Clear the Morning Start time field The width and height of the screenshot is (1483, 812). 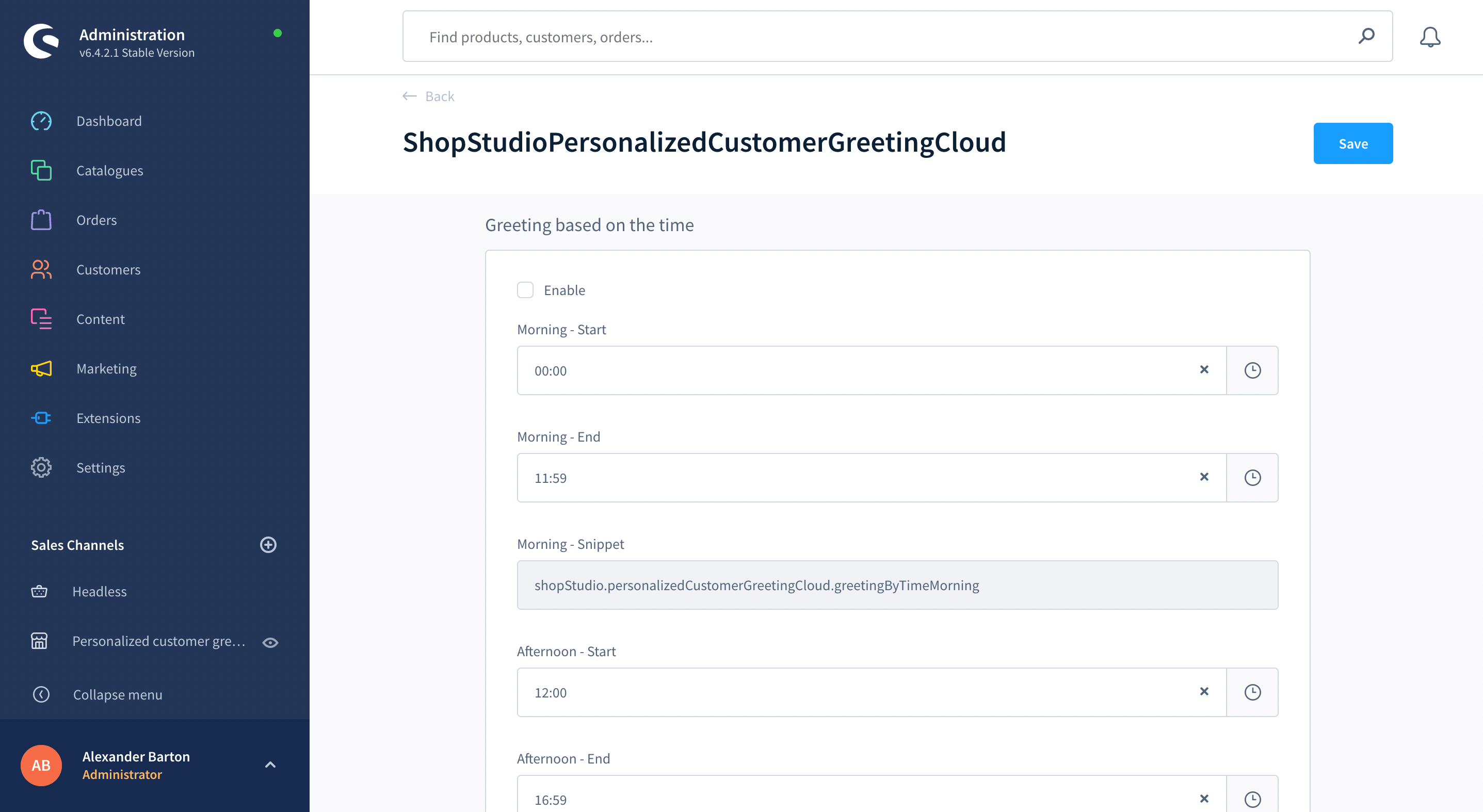pos(1204,370)
